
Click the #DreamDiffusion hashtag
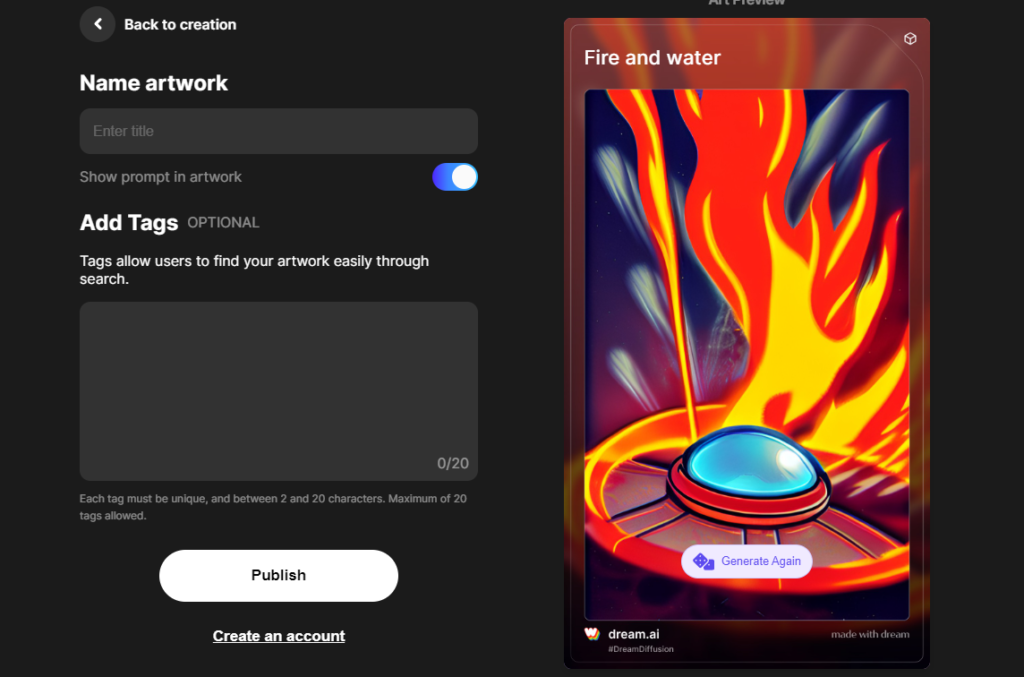click(x=641, y=649)
